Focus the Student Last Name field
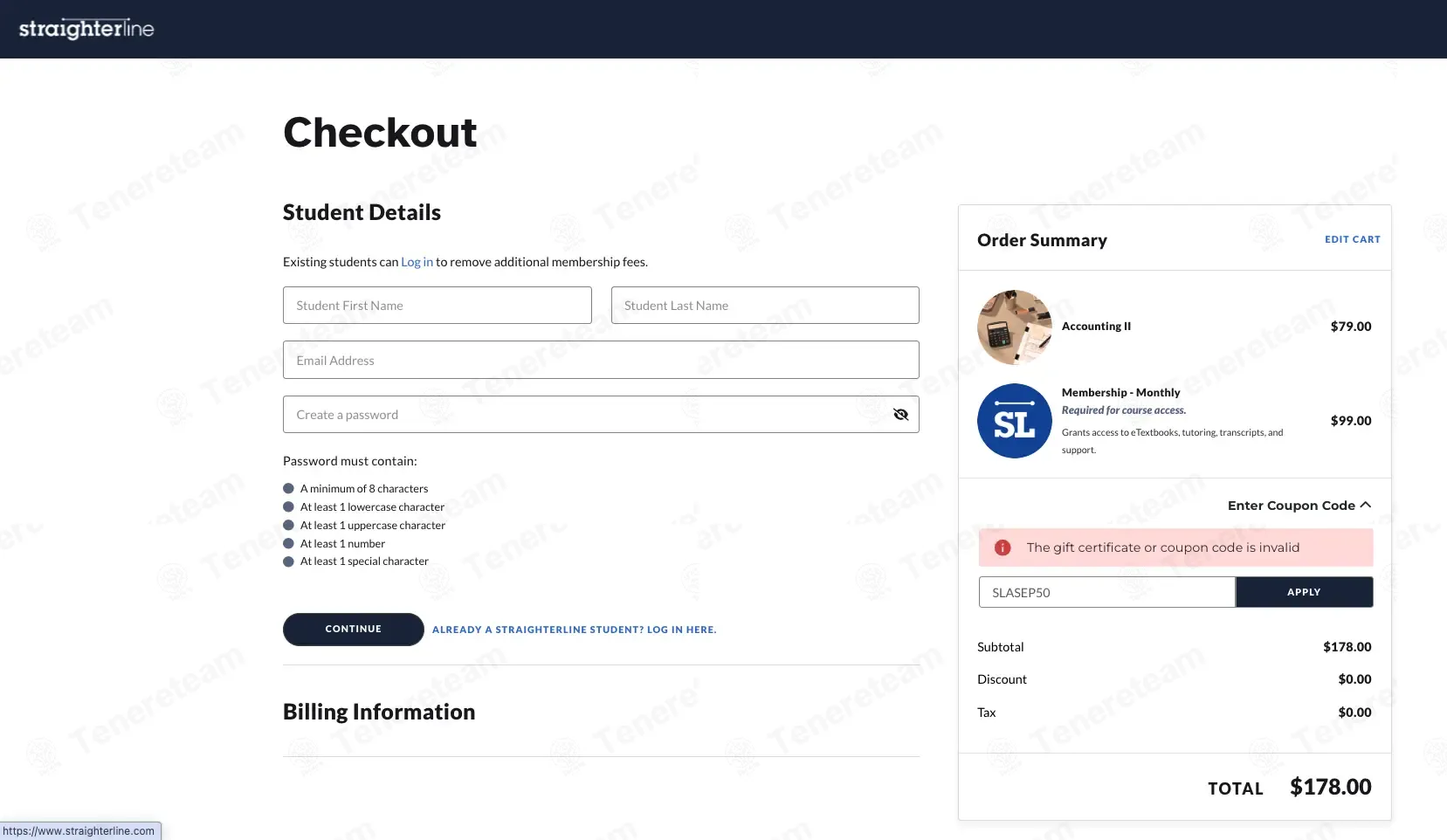The width and height of the screenshot is (1447, 840). (765, 306)
